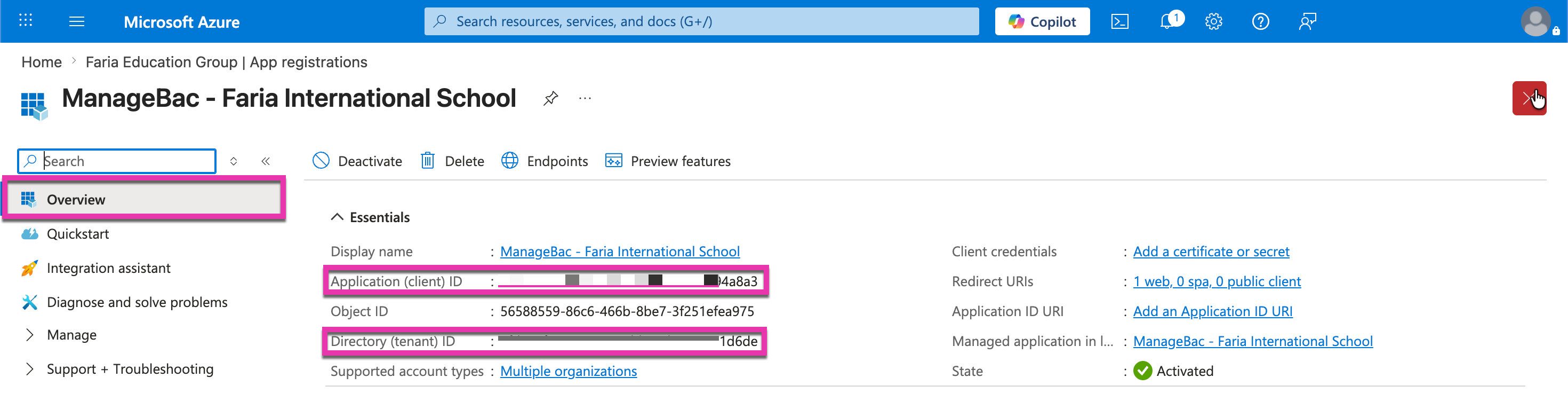Open Faria Education Group App registrations breadcrumb

coord(227,62)
